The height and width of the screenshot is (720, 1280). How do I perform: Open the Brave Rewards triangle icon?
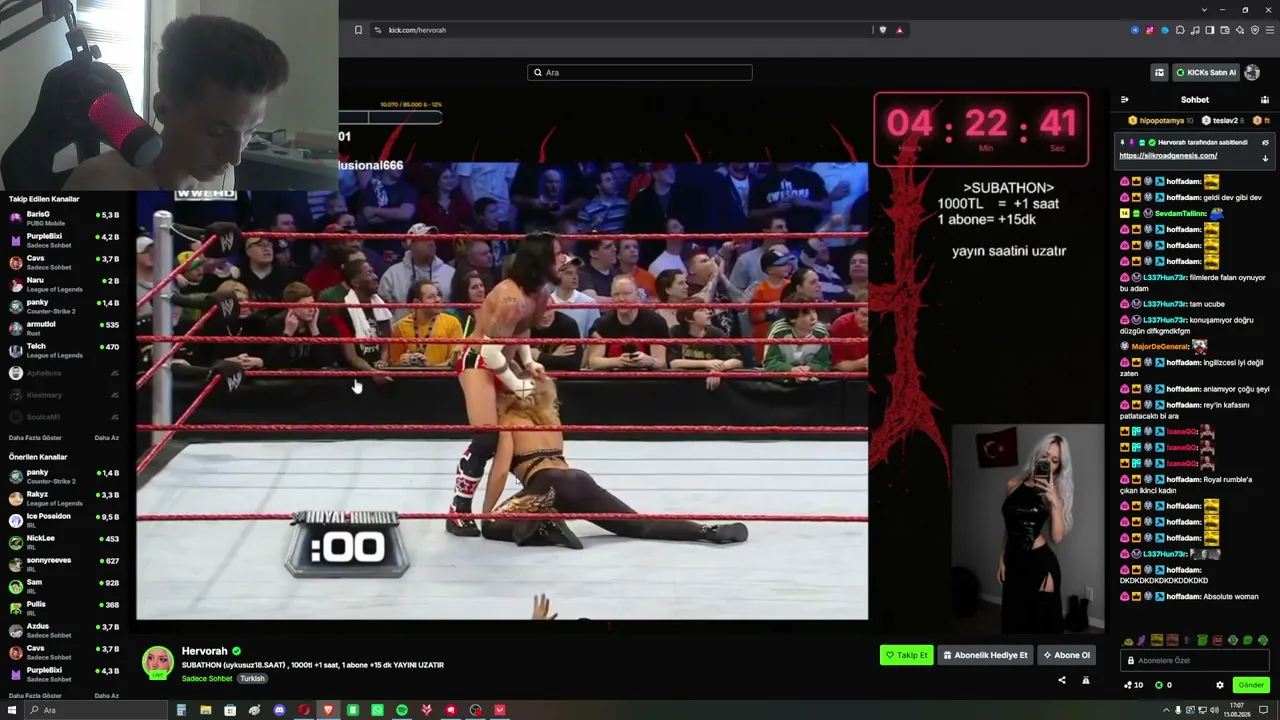pos(899,30)
